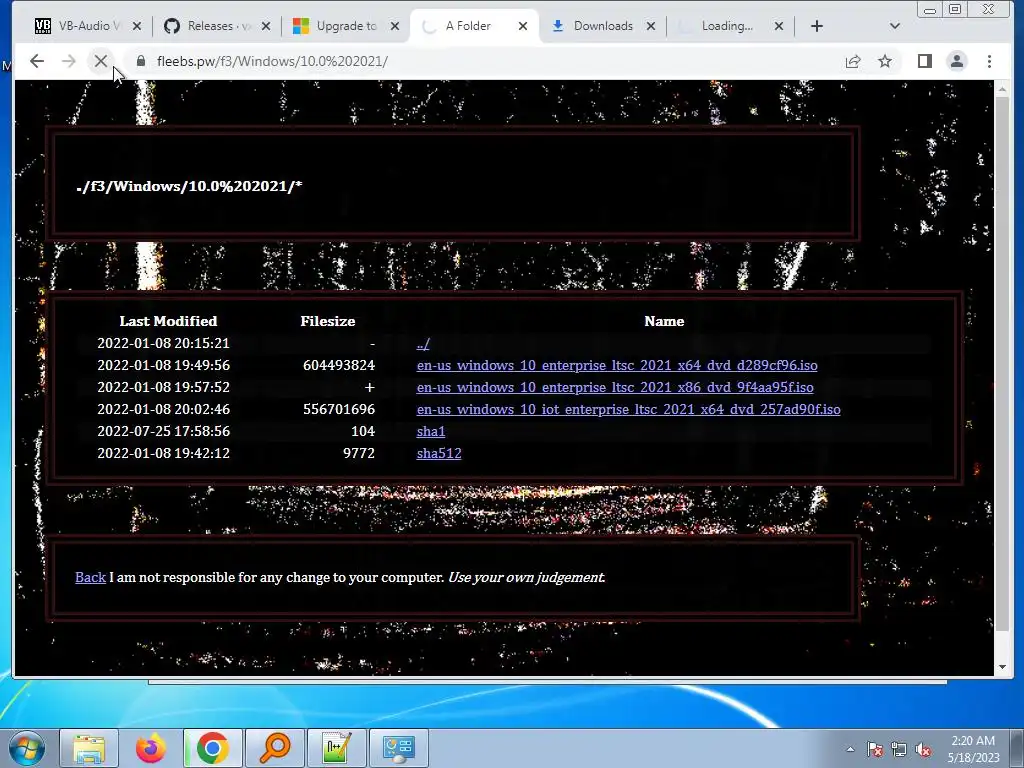Open the browser side panel
This screenshot has width=1024, height=768.
[x=925, y=61]
